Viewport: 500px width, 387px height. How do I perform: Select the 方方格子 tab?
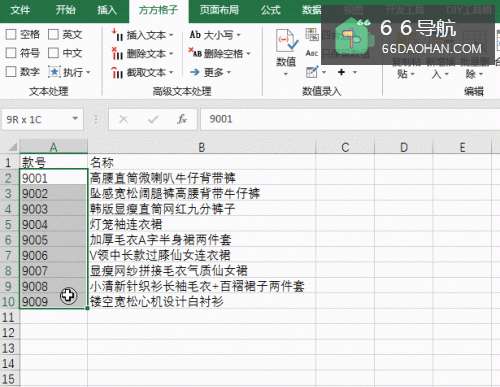158,10
